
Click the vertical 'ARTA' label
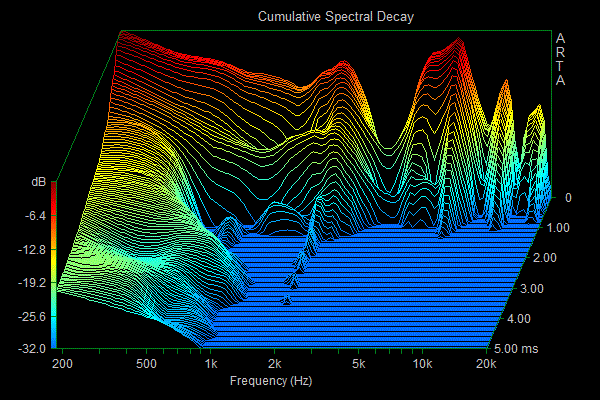coord(560,59)
